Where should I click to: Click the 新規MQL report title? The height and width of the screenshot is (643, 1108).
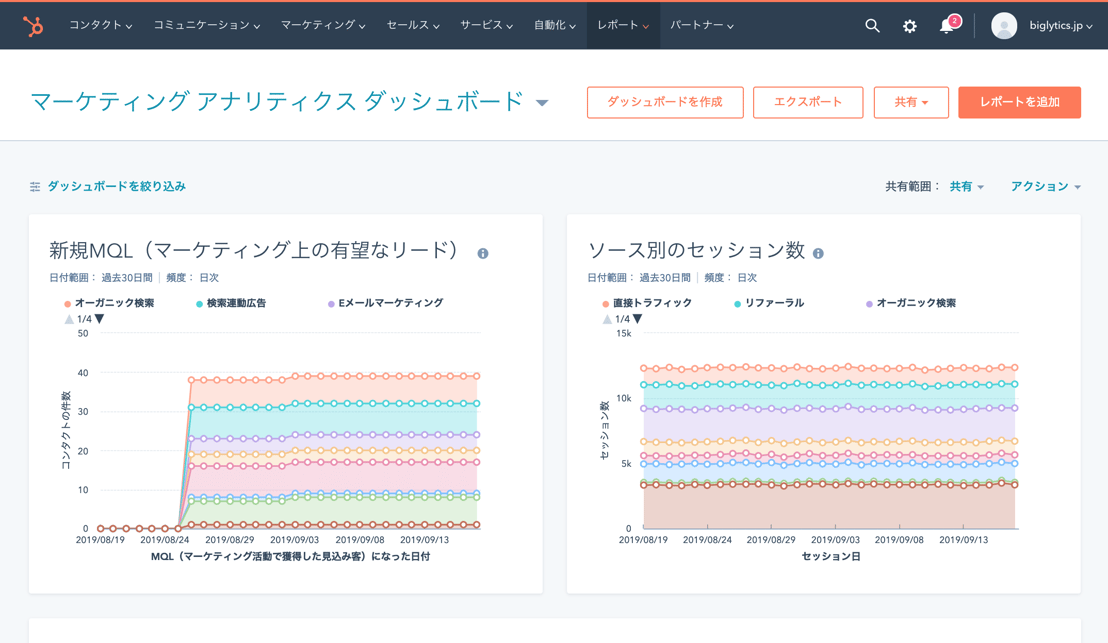254,250
